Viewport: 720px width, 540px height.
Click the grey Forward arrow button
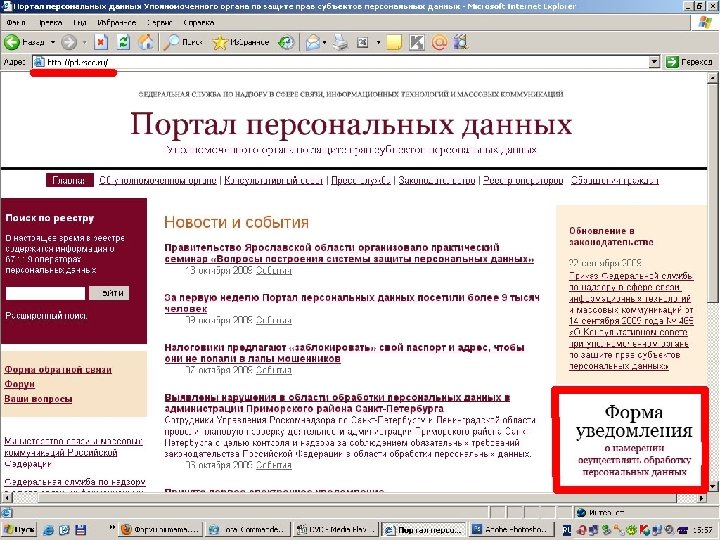(x=69, y=42)
